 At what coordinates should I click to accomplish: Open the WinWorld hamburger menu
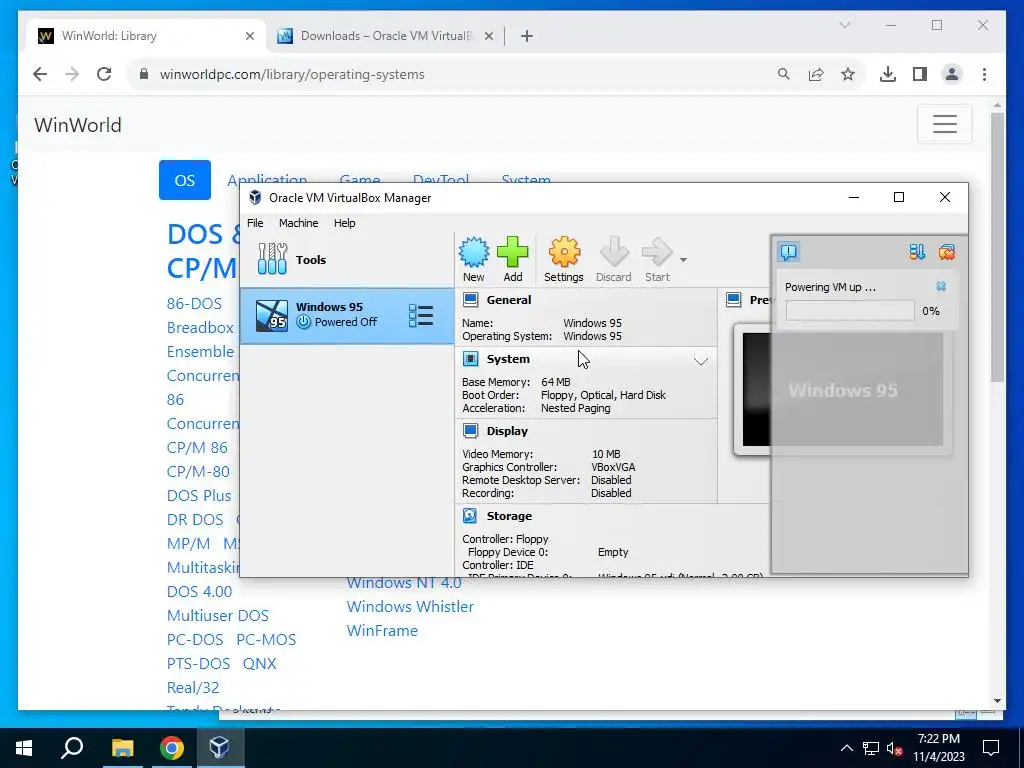pyautogui.click(x=944, y=124)
